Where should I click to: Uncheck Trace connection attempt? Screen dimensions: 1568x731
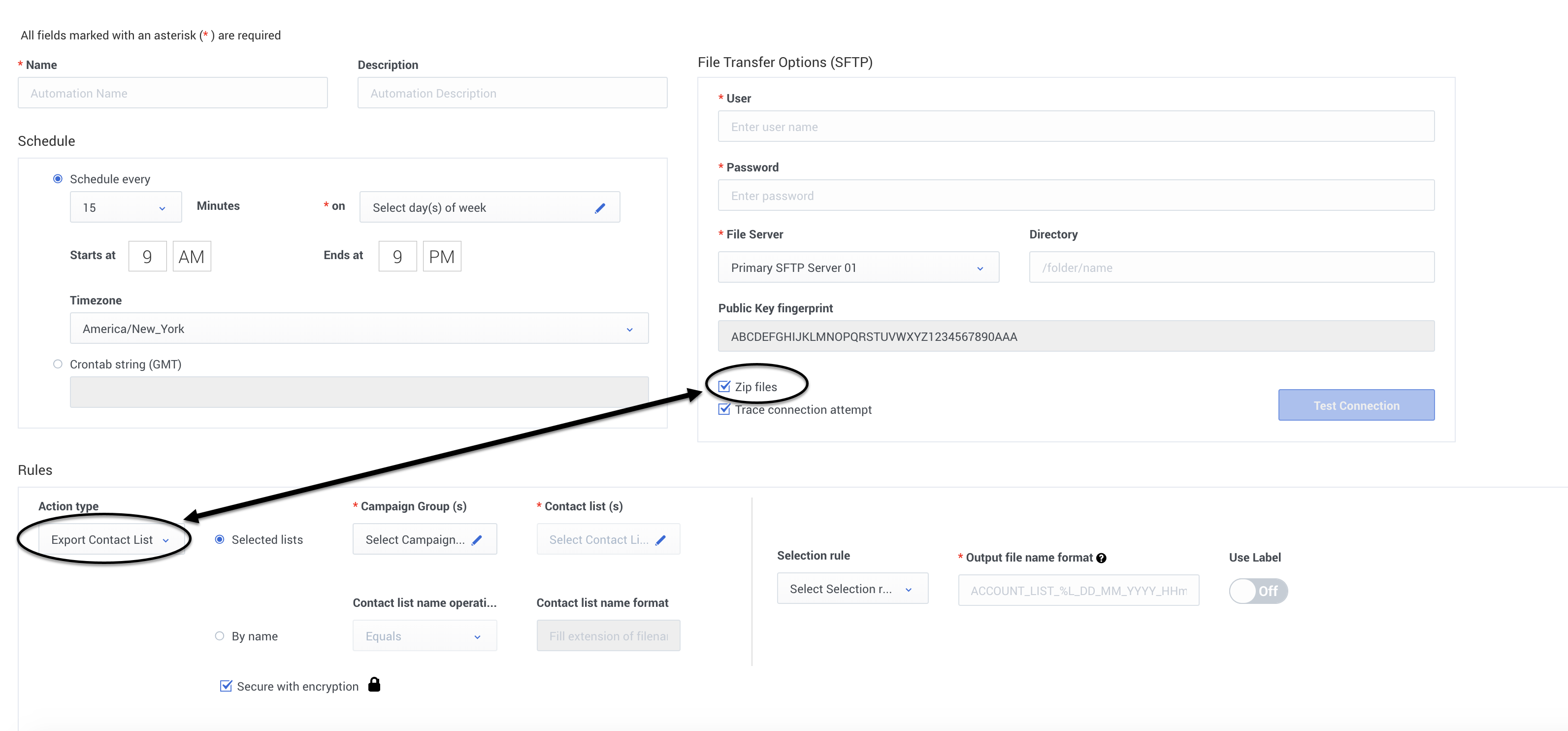click(x=724, y=409)
